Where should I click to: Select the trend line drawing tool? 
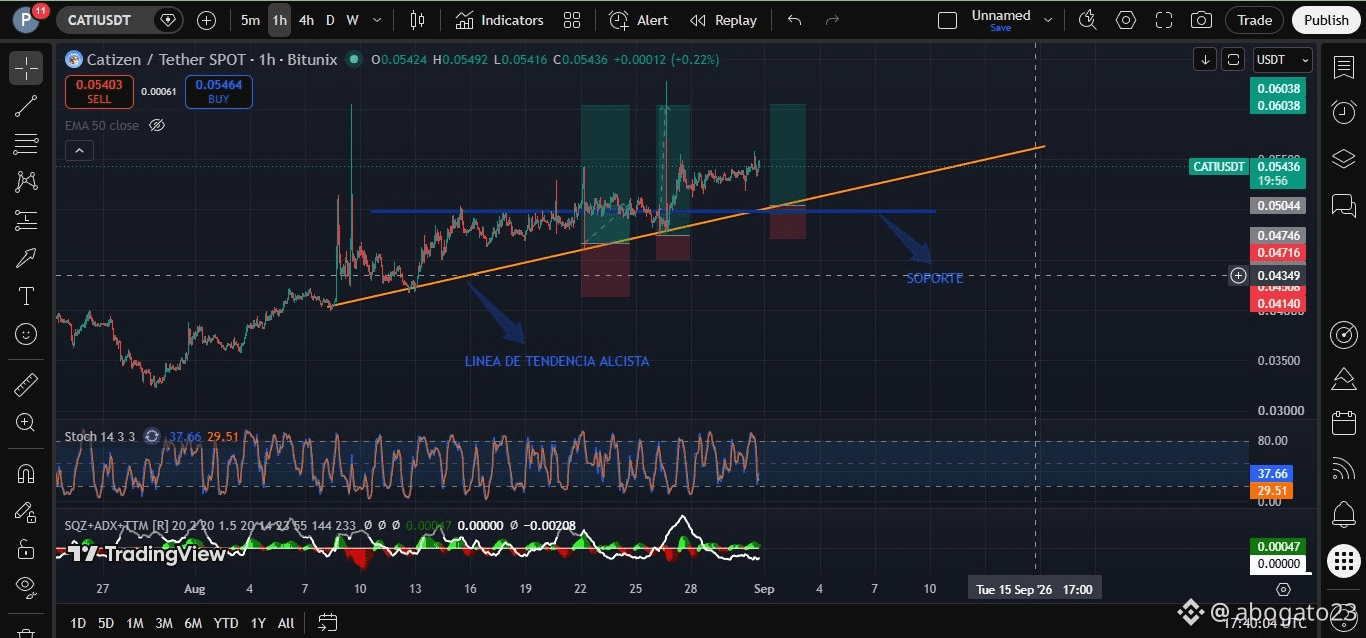tap(26, 106)
